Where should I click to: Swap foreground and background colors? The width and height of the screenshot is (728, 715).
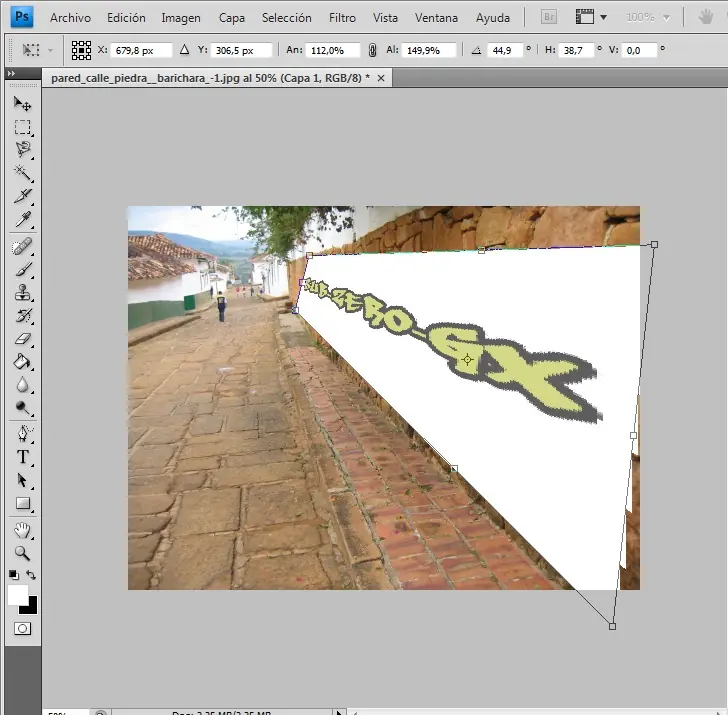click(x=31, y=575)
